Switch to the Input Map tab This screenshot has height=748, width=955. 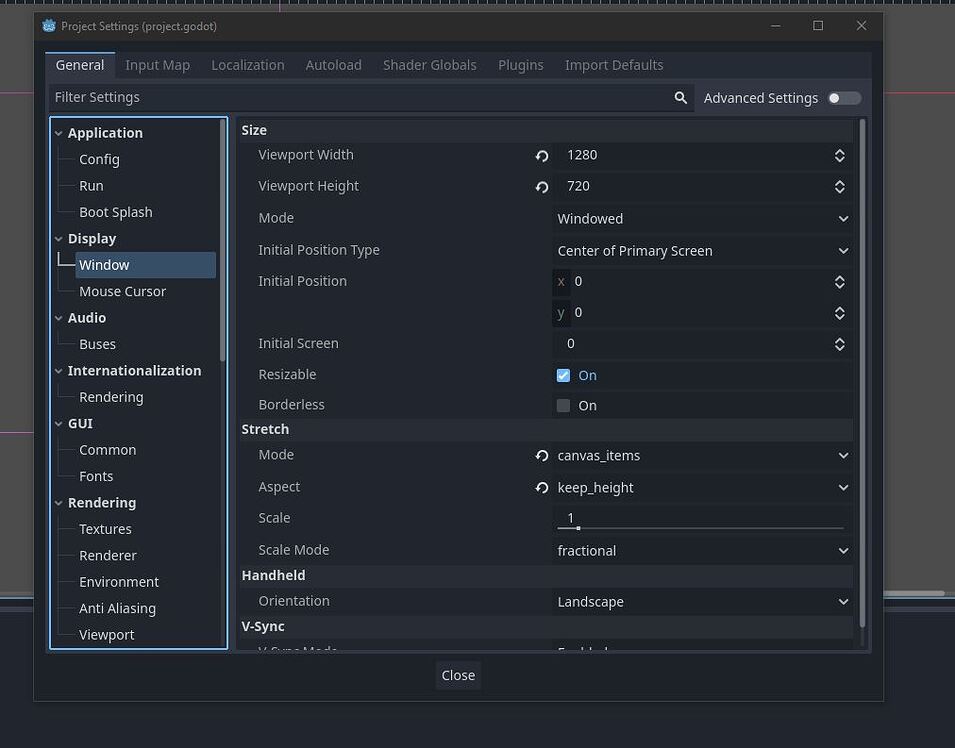tap(157, 65)
